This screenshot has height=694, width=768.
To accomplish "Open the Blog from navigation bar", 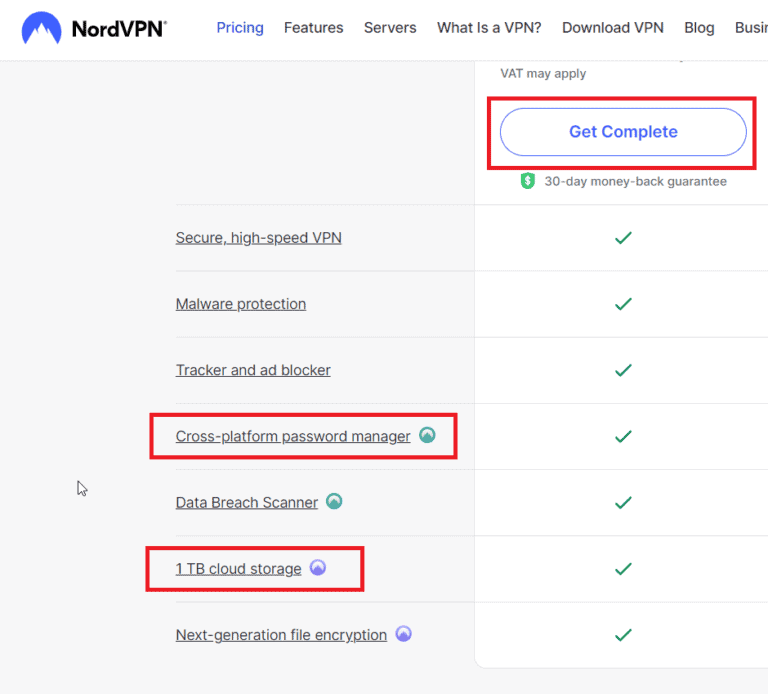I will click(699, 28).
